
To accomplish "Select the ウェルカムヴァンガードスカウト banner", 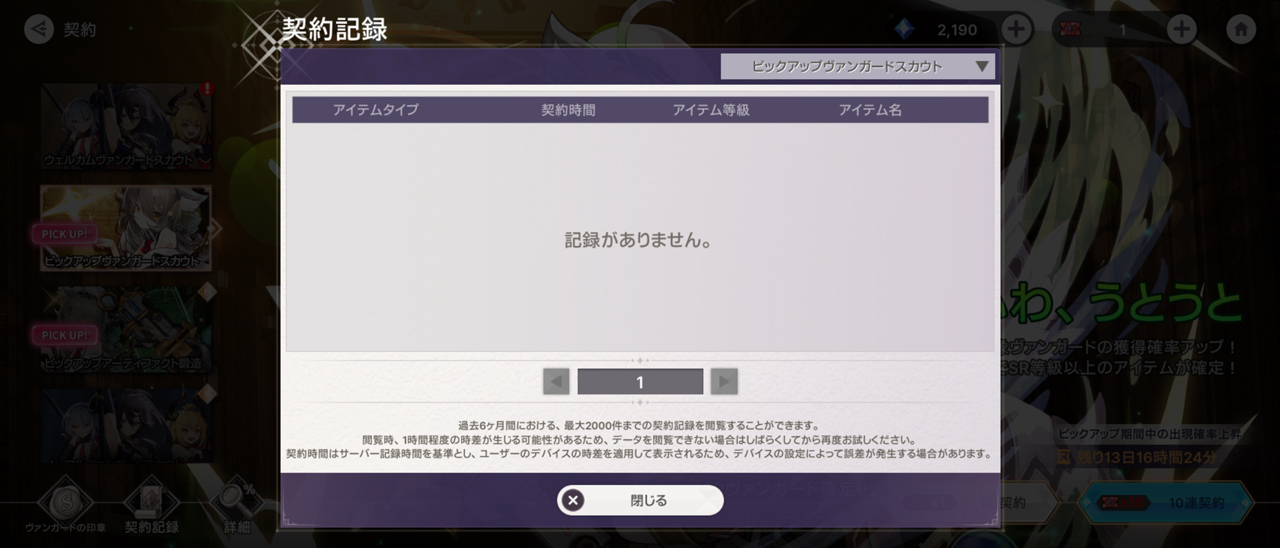I will [x=127, y=127].
